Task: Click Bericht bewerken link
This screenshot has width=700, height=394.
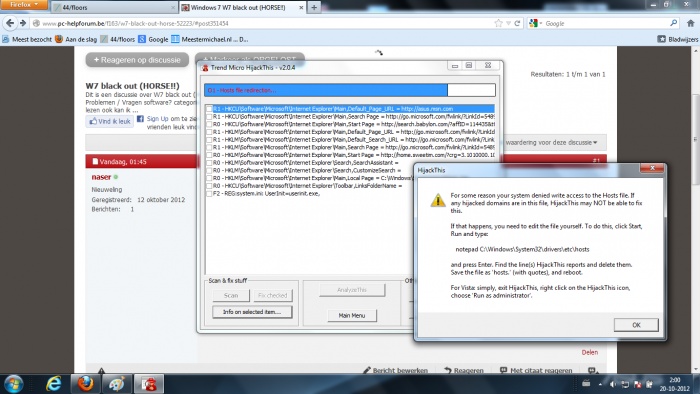Action: pos(396,370)
